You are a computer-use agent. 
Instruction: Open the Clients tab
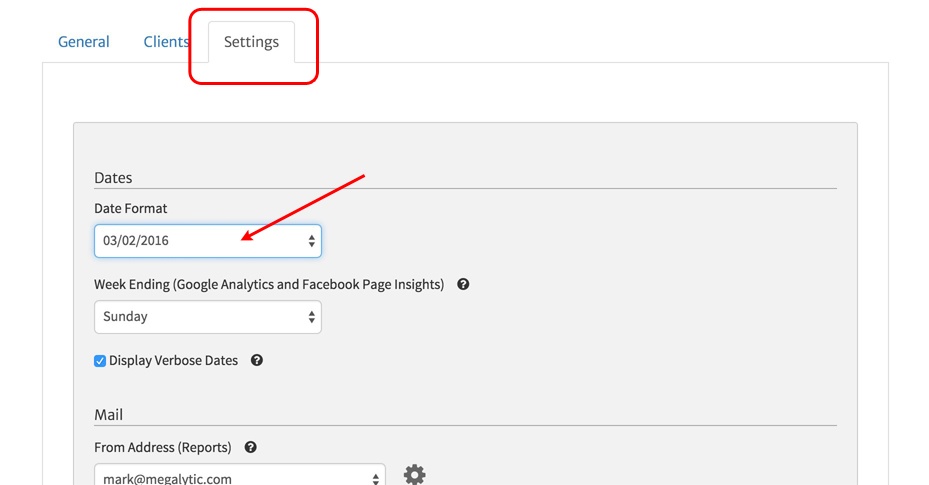tap(166, 42)
